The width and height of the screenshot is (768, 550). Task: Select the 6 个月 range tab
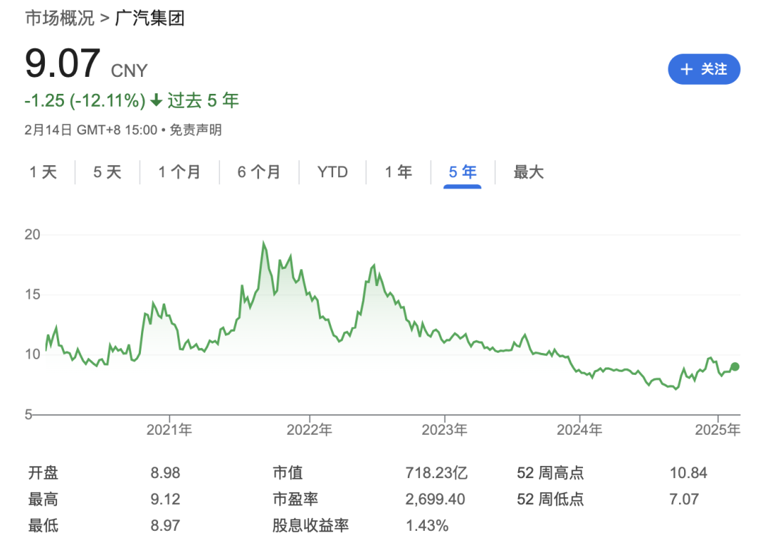click(259, 172)
